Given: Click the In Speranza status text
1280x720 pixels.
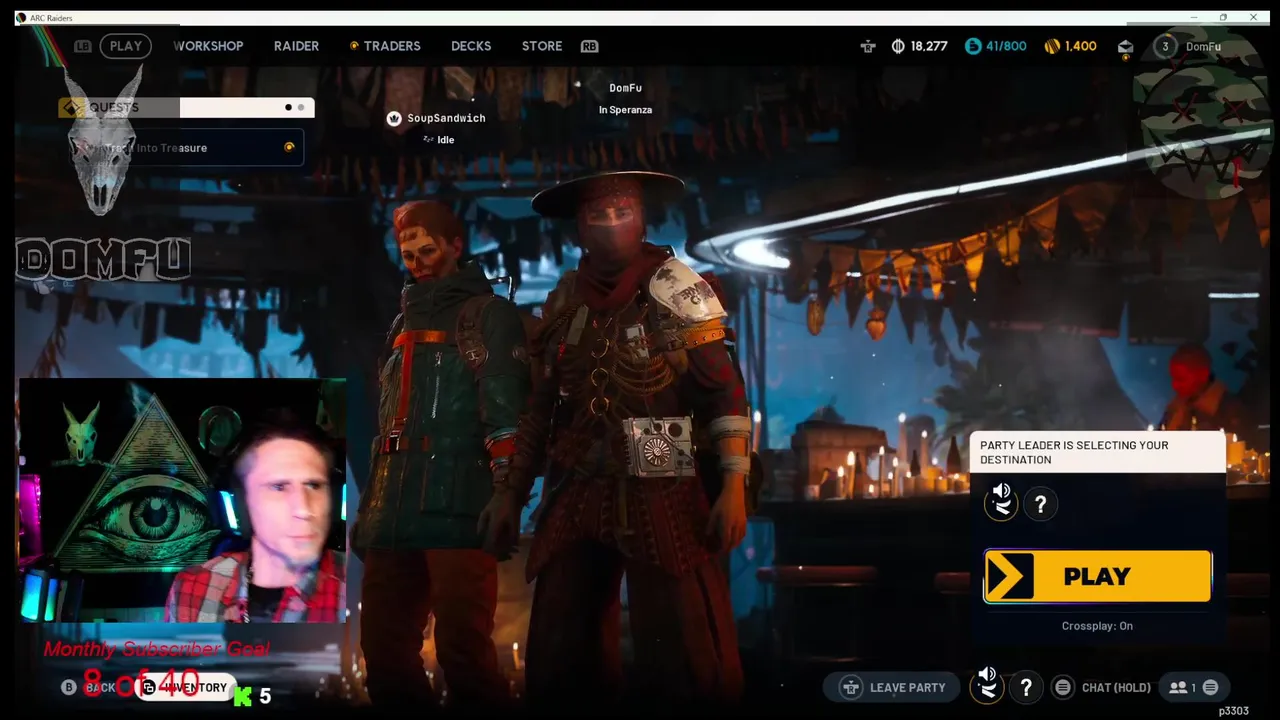Looking at the screenshot, I should click(625, 110).
